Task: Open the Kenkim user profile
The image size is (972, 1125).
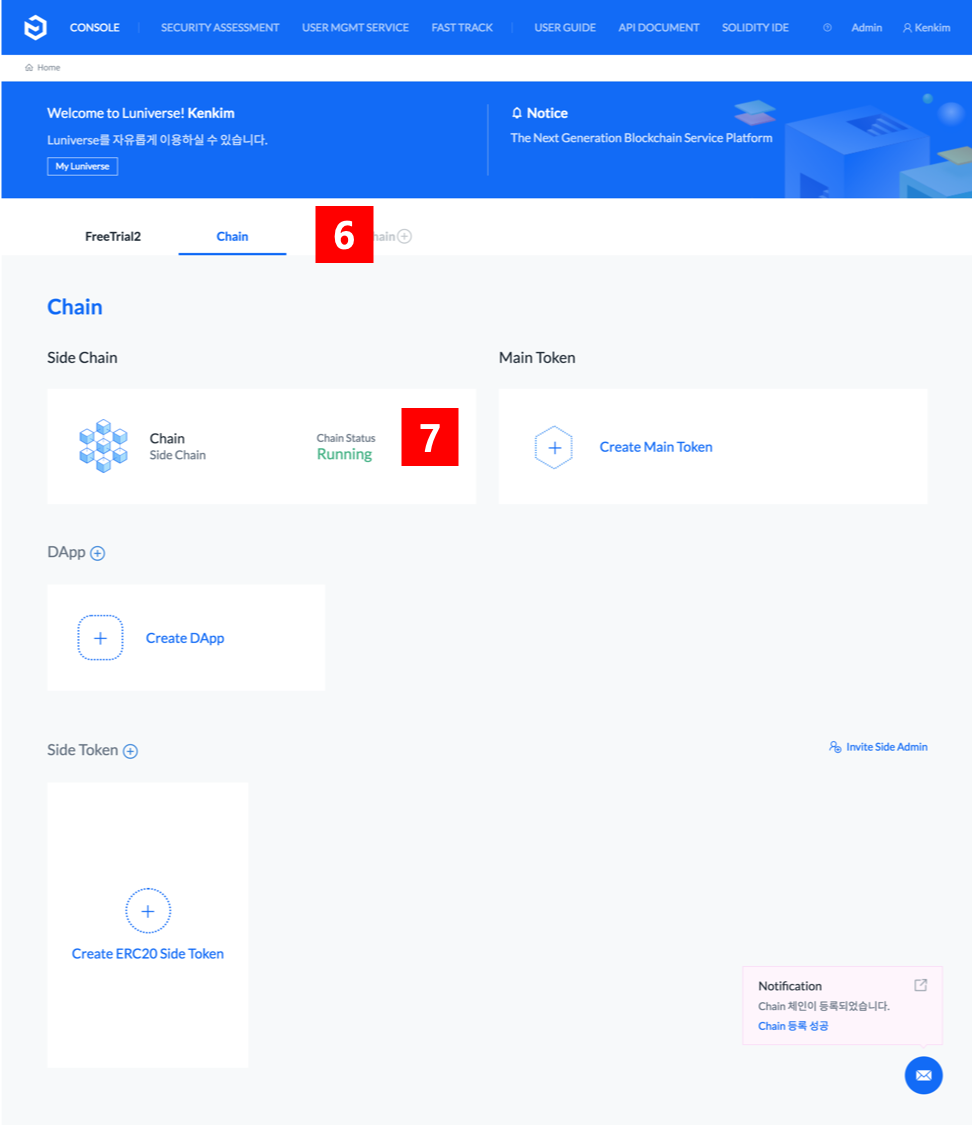Action: click(927, 27)
